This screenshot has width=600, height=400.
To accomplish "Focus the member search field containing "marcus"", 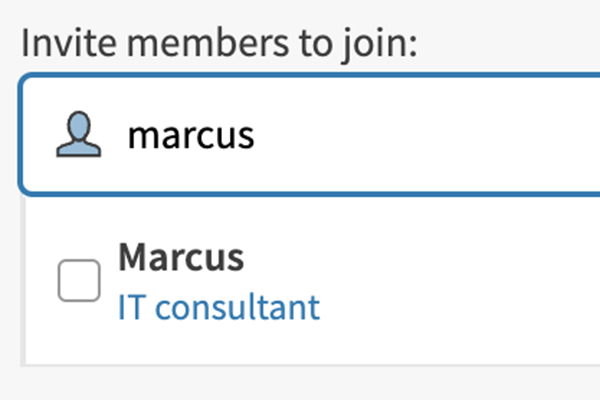I will click(x=350, y=135).
